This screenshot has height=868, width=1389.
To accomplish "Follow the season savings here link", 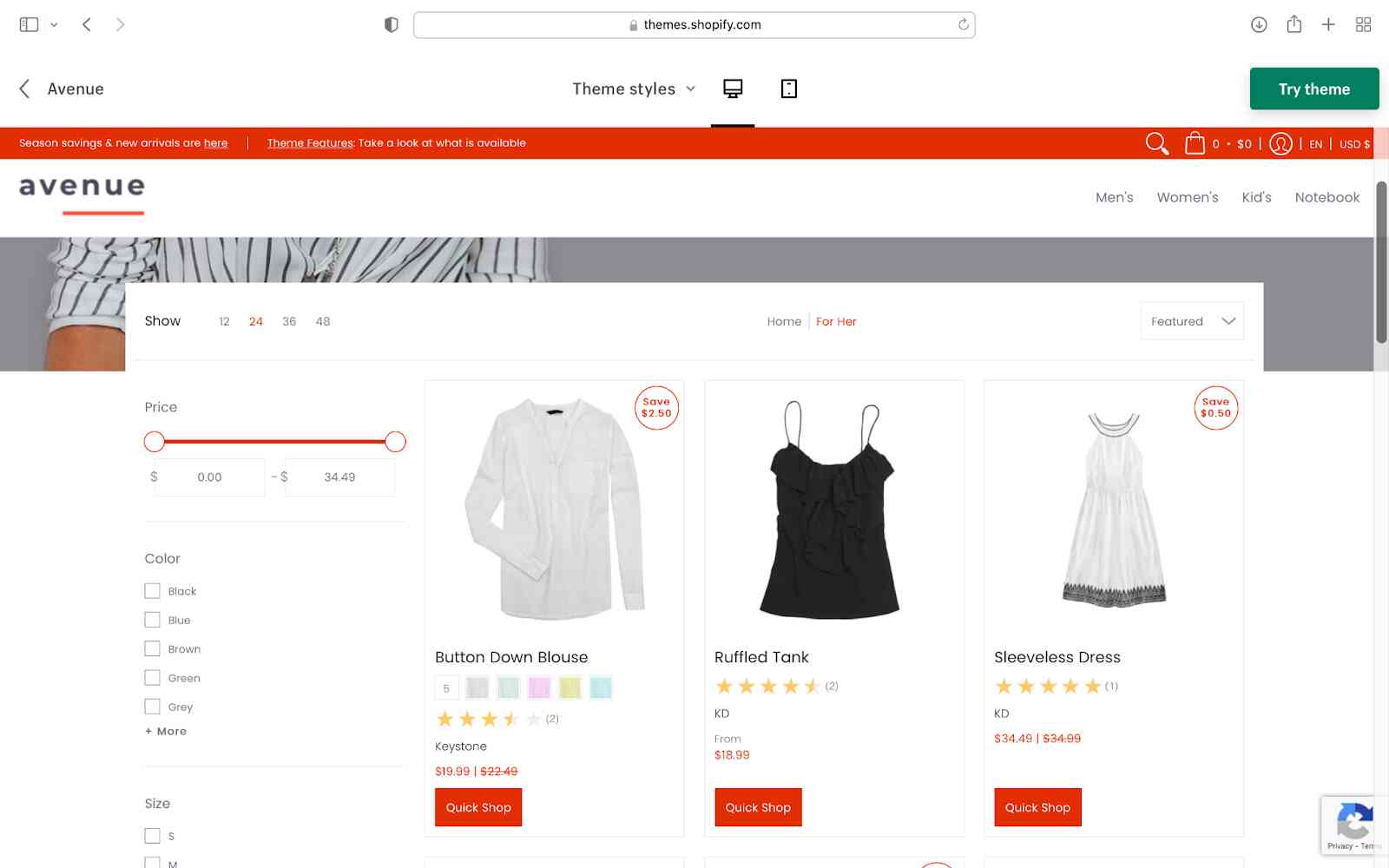I will coord(215,143).
